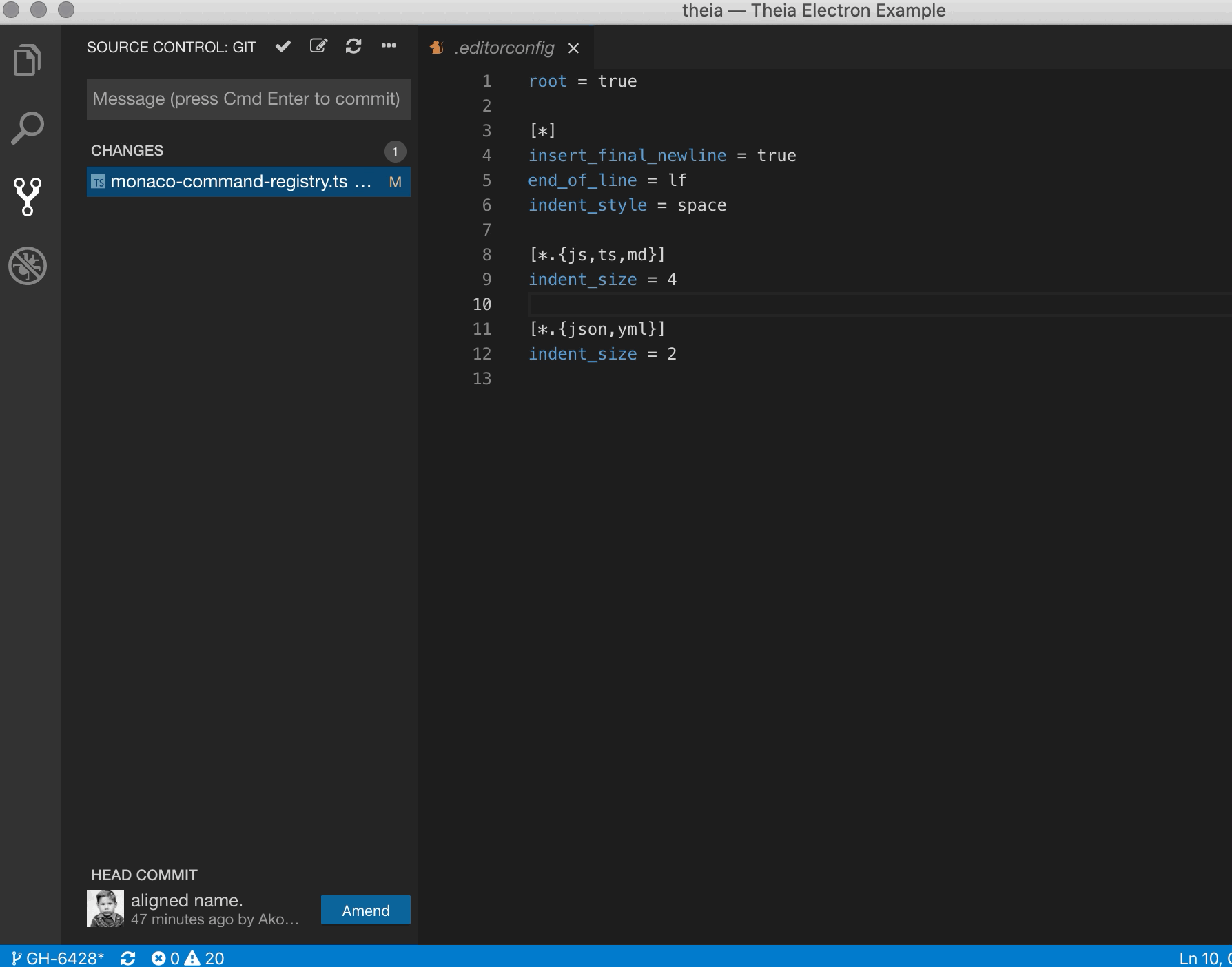The height and width of the screenshot is (967, 1232).
Task: Click the head commit author avatar
Action: point(105,908)
